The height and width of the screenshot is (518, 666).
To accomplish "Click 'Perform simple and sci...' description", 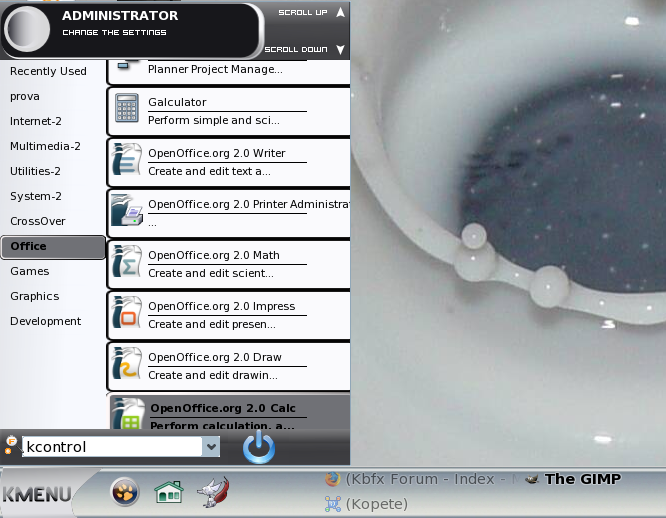I will coord(214,121).
